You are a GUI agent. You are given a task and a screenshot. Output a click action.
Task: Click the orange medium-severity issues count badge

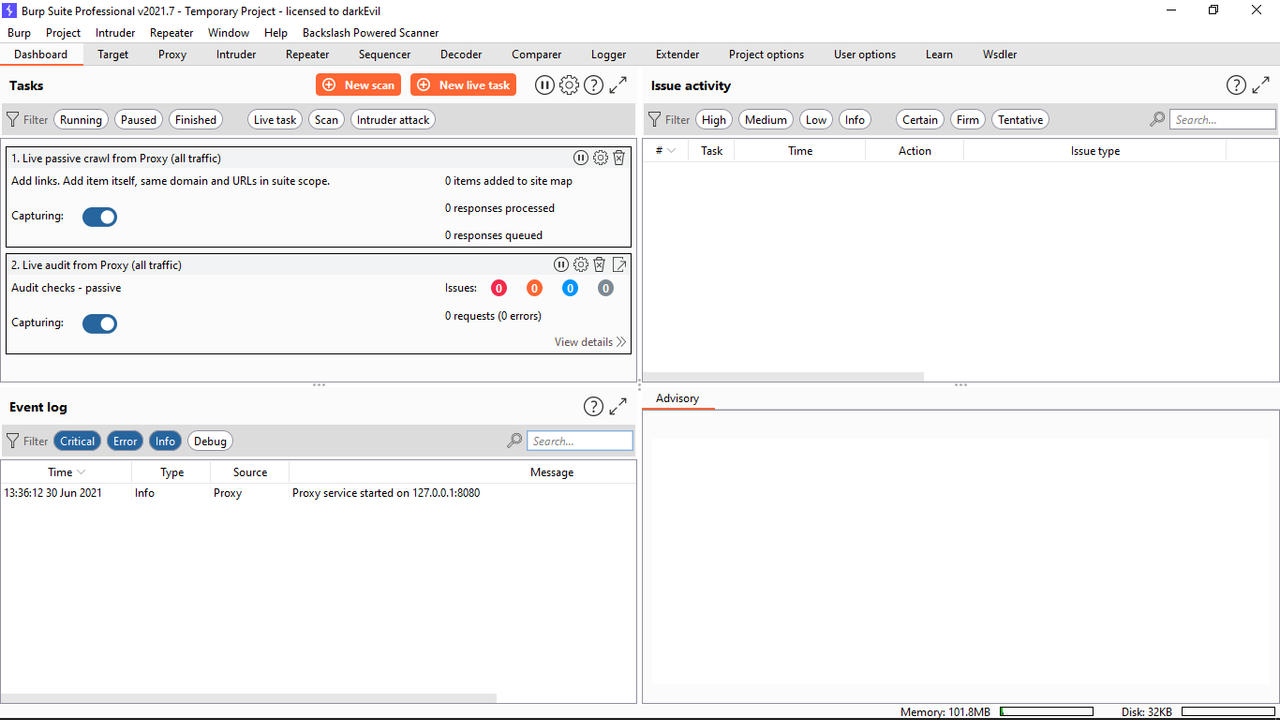point(534,288)
